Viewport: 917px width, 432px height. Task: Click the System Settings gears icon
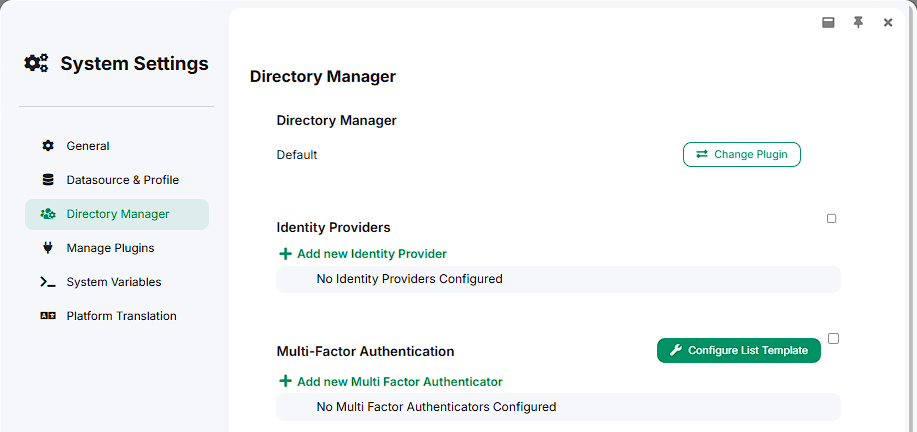coord(36,63)
